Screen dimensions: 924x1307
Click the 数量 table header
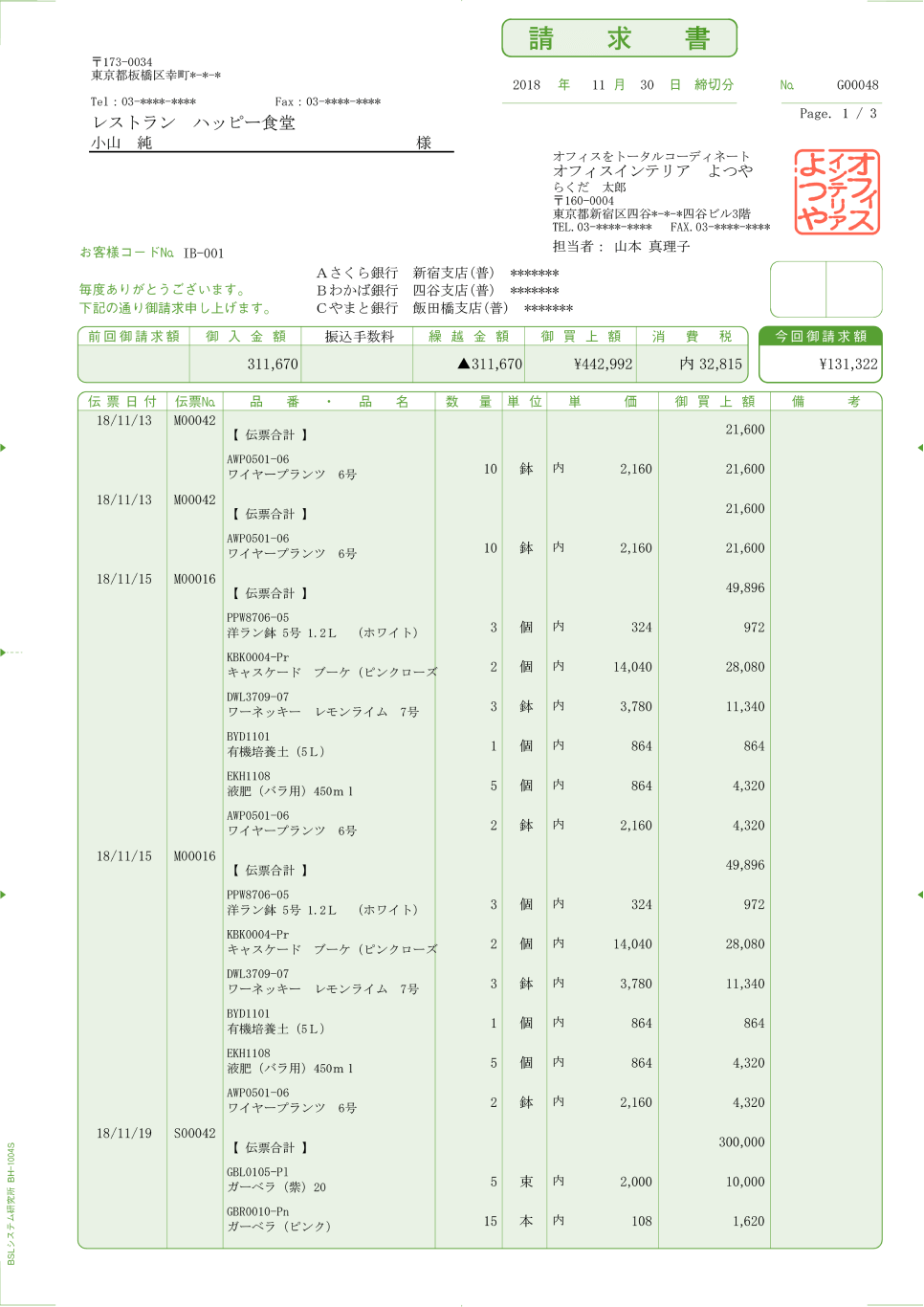(x=469, y=402)
